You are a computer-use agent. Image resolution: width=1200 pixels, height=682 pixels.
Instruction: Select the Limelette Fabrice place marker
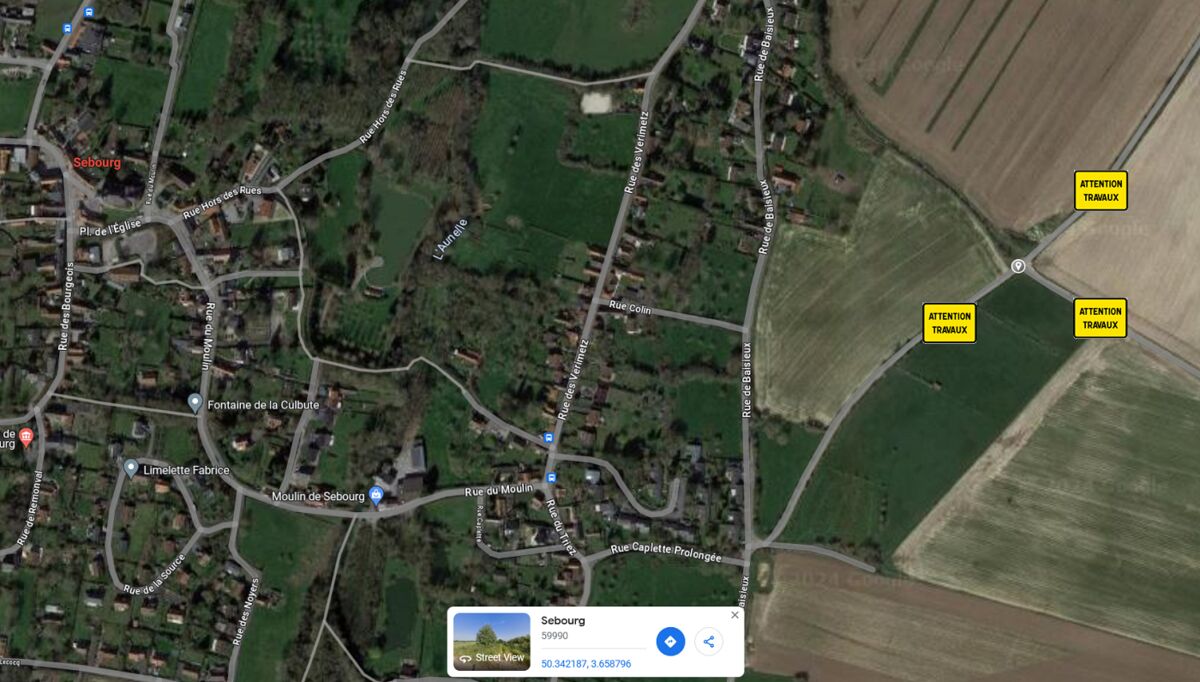pyautogui.click(x=130, y=468)
